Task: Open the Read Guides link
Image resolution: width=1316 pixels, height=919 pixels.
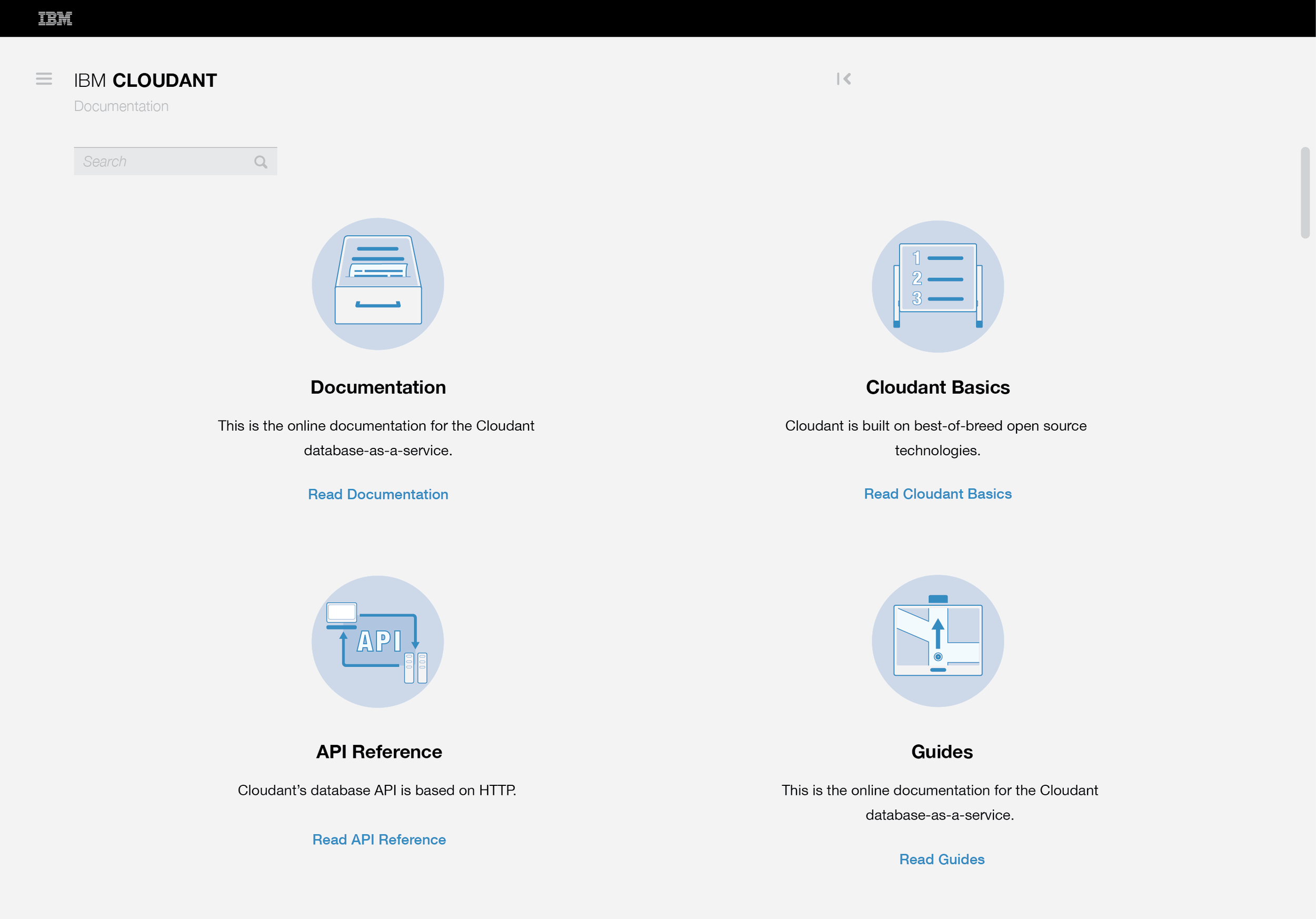Action: coord(942,859)
